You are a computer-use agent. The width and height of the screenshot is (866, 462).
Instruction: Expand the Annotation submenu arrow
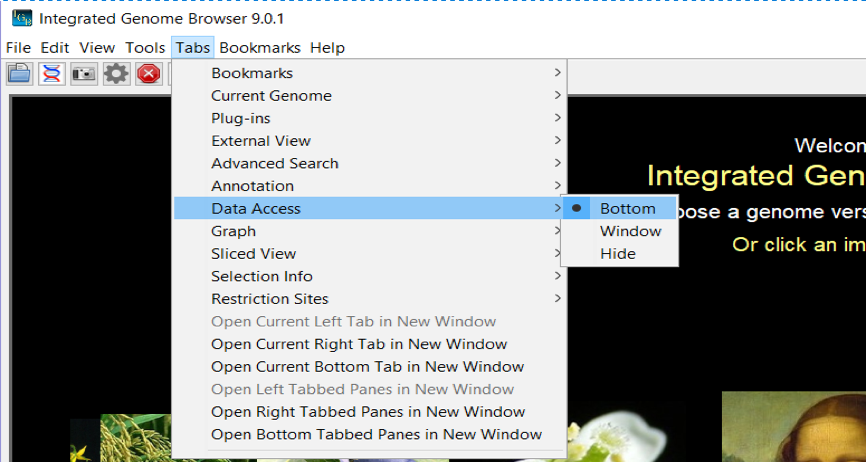point(557,185)
